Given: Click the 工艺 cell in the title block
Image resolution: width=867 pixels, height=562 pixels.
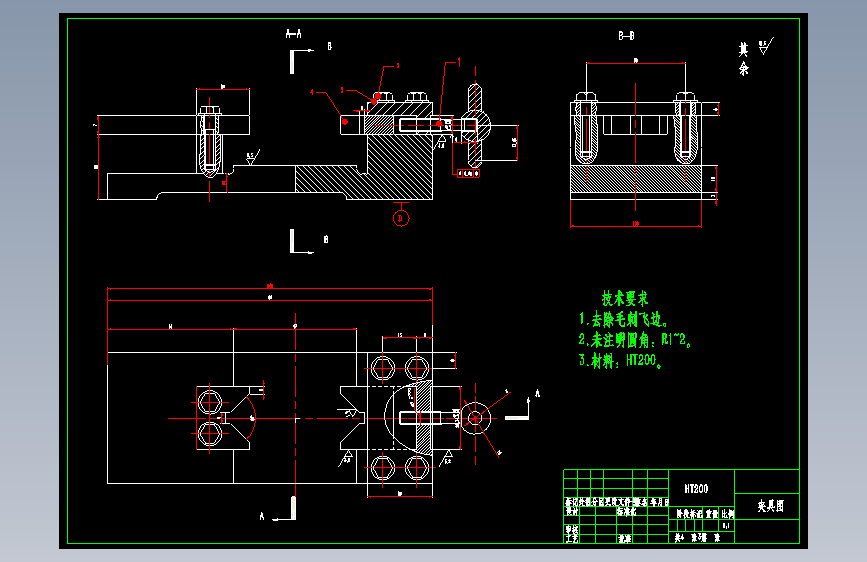Looking at the screenshot, I should (572, 538).
